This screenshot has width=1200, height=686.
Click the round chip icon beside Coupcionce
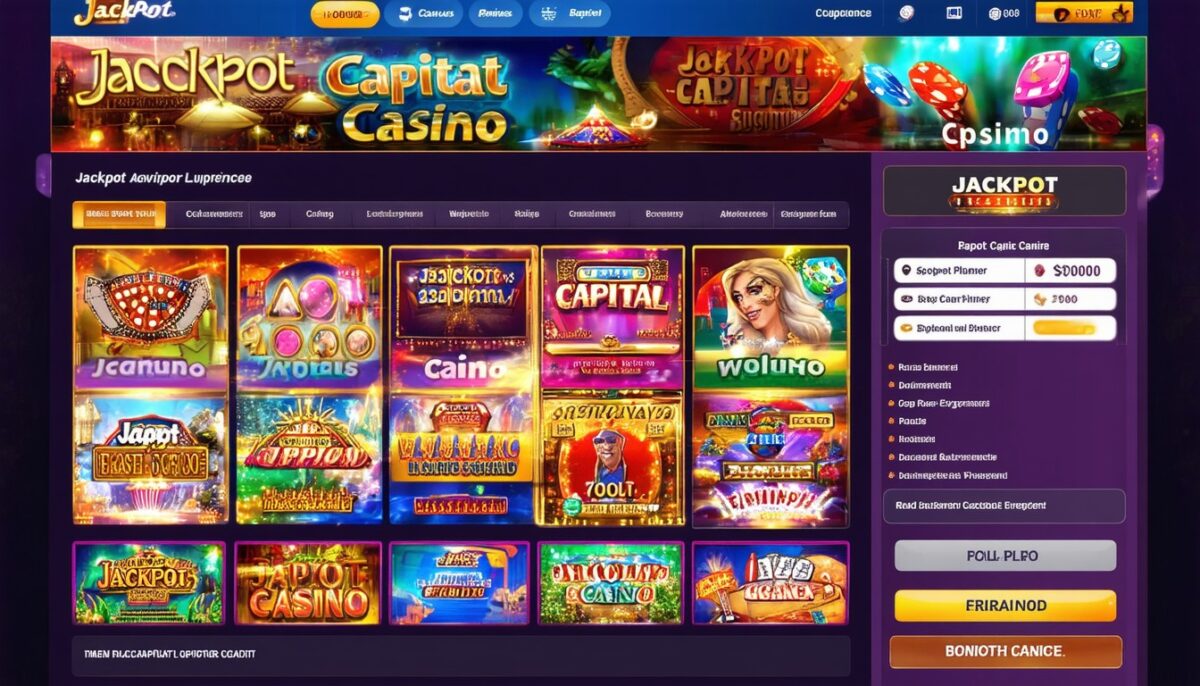[907, 13]
